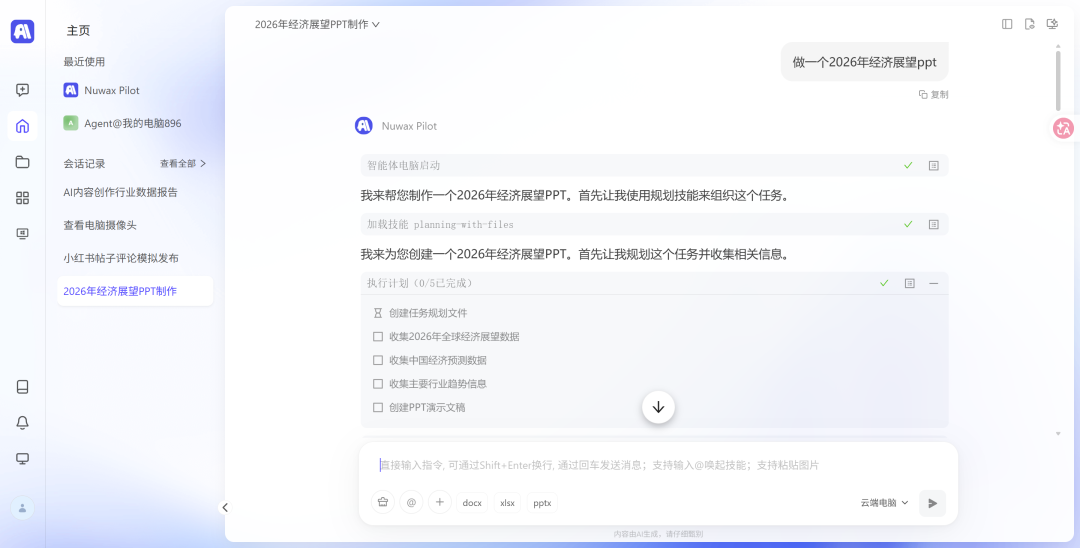Viewport: 1080px width, 548px height.
Task: Open the folder icon in sidebar
Action: pyautogui.click(x=22, y=162)
